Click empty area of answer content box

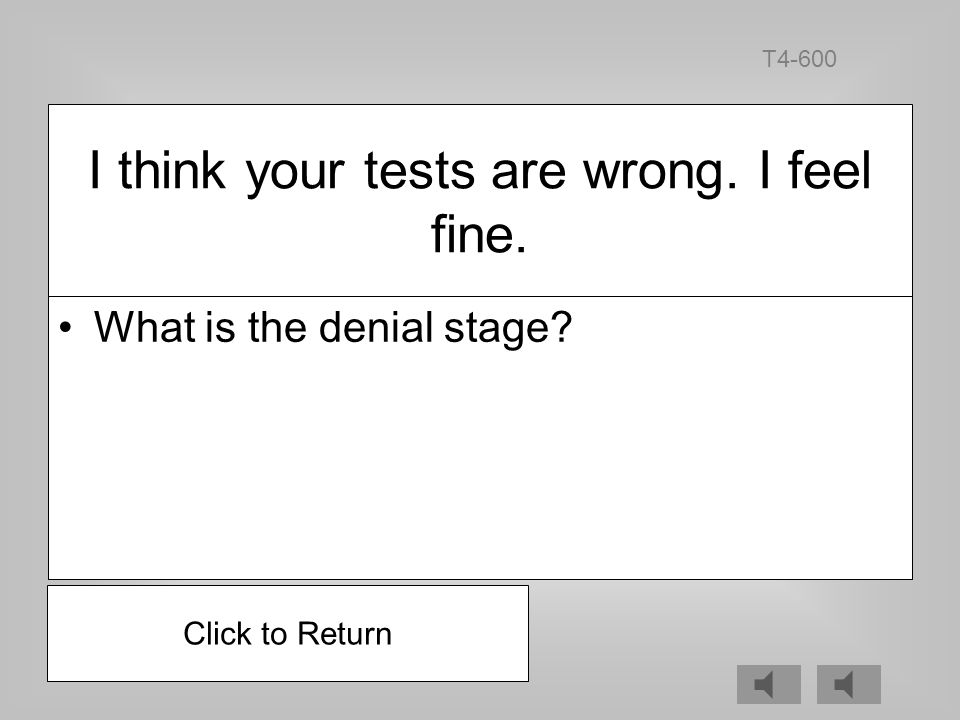click(480, 465)
